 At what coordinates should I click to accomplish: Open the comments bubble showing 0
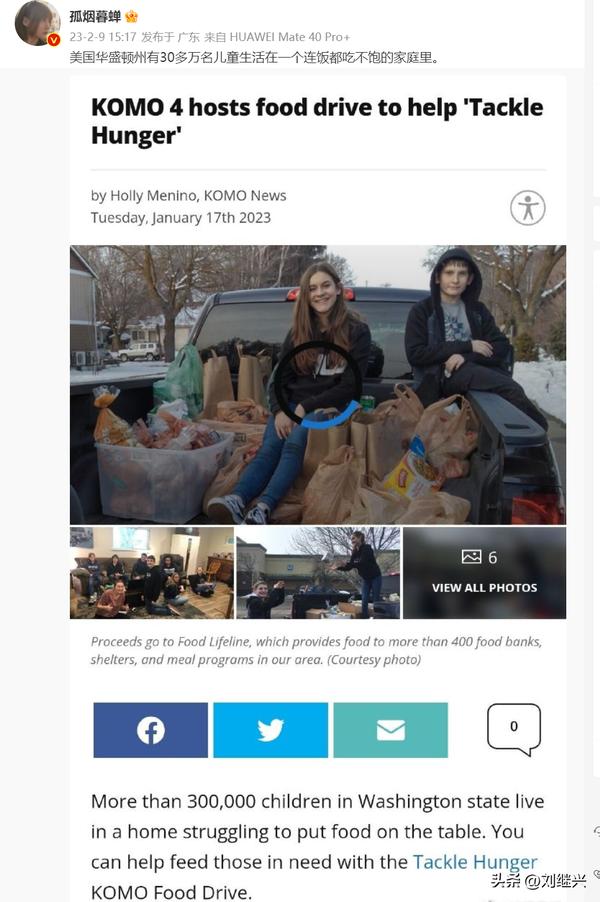click(x=514, y=728)
